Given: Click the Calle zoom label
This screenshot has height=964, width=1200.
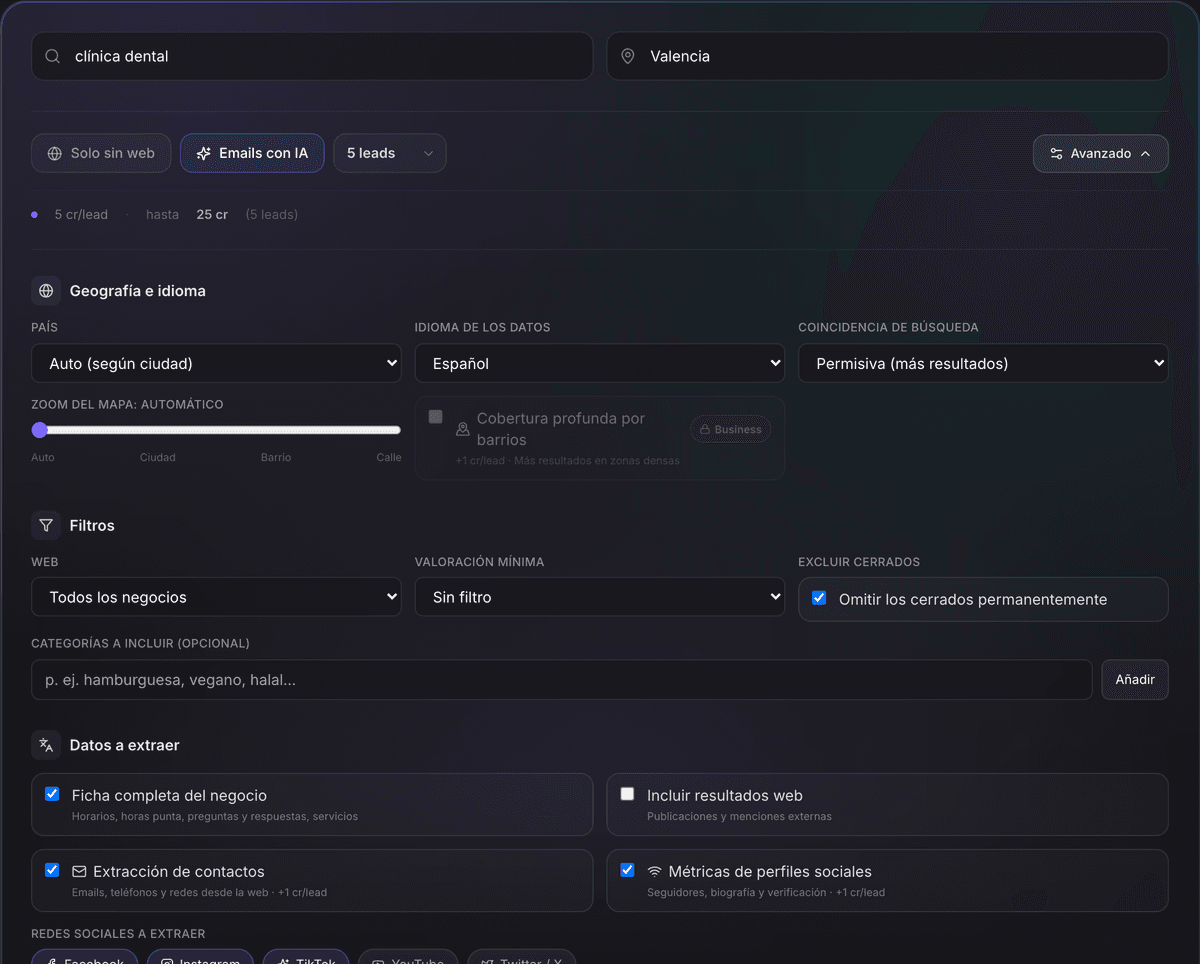Looking at the screenshot, I should tap(389, 457).
